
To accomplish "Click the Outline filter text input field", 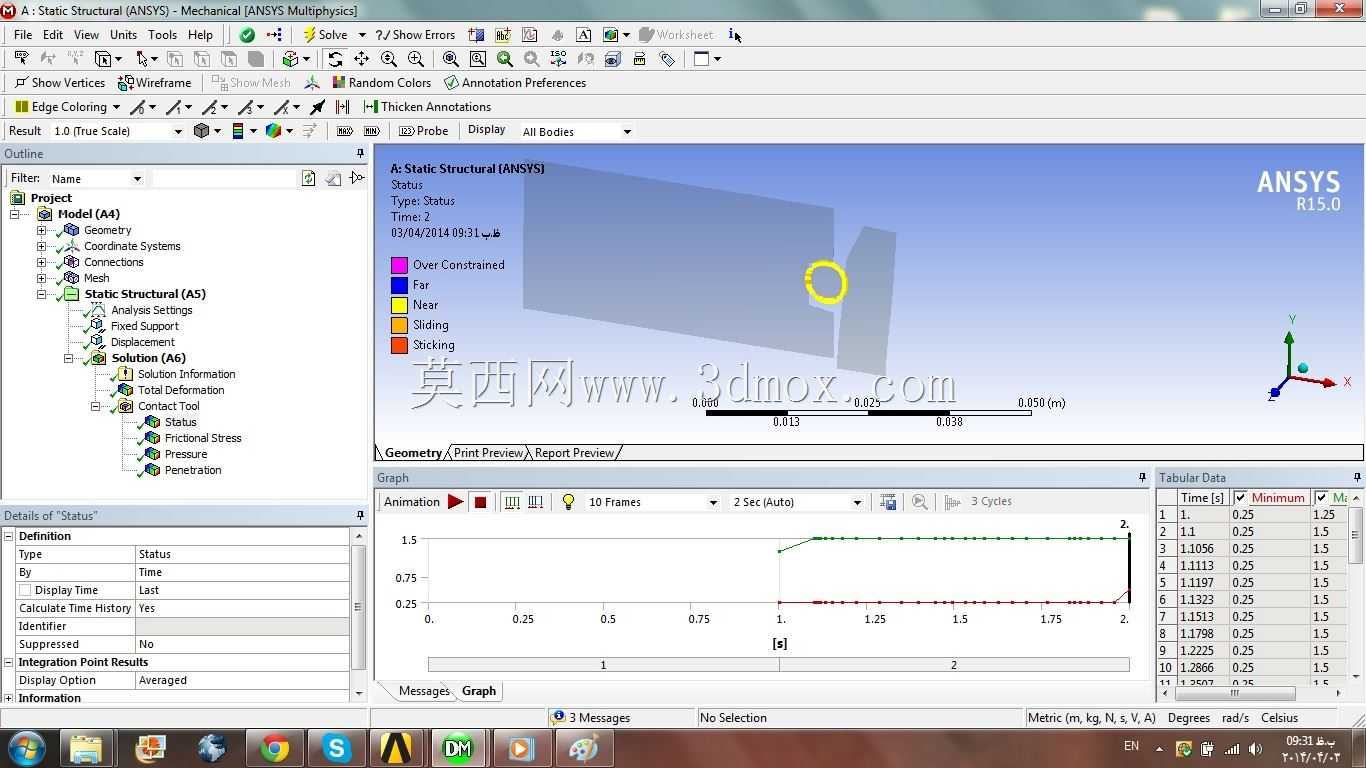I will coord(224,178).
